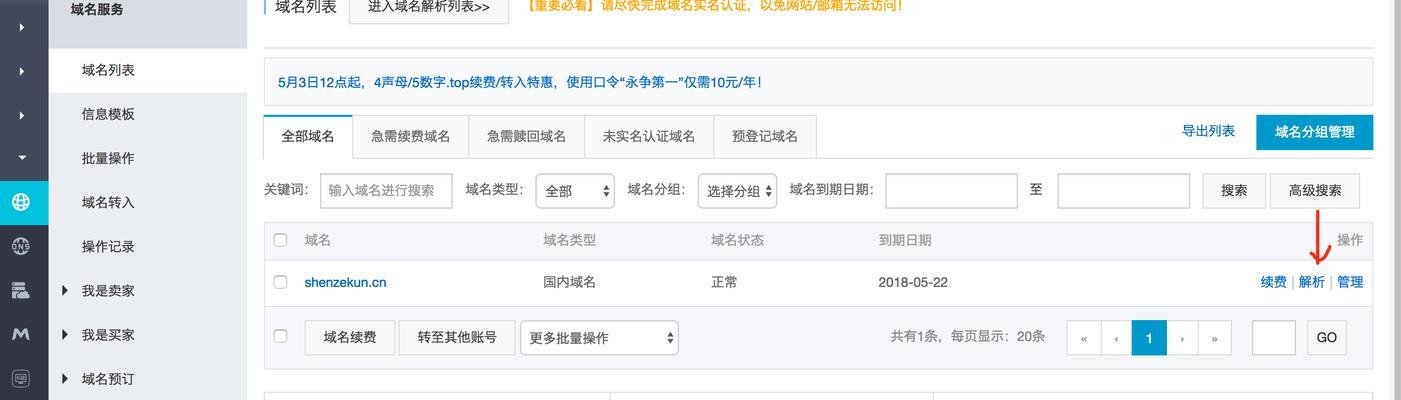Click the 域名服务 sidebar heading
This screenshot has width=1401, height=400.
[97, 9]
